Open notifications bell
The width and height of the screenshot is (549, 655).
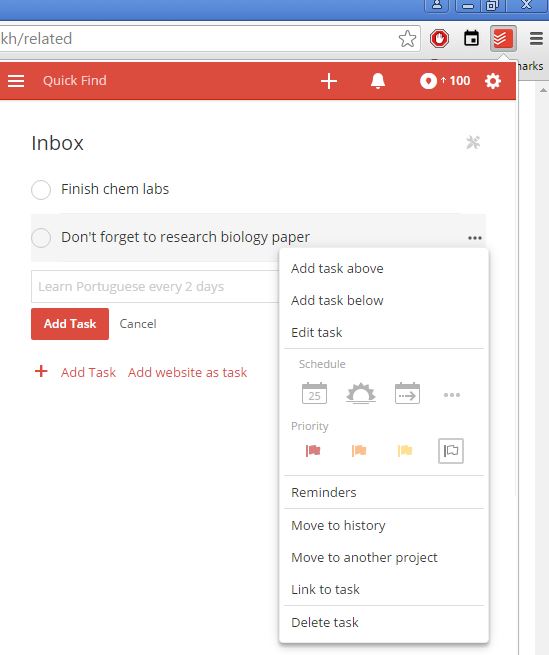[x=378, y=81]
